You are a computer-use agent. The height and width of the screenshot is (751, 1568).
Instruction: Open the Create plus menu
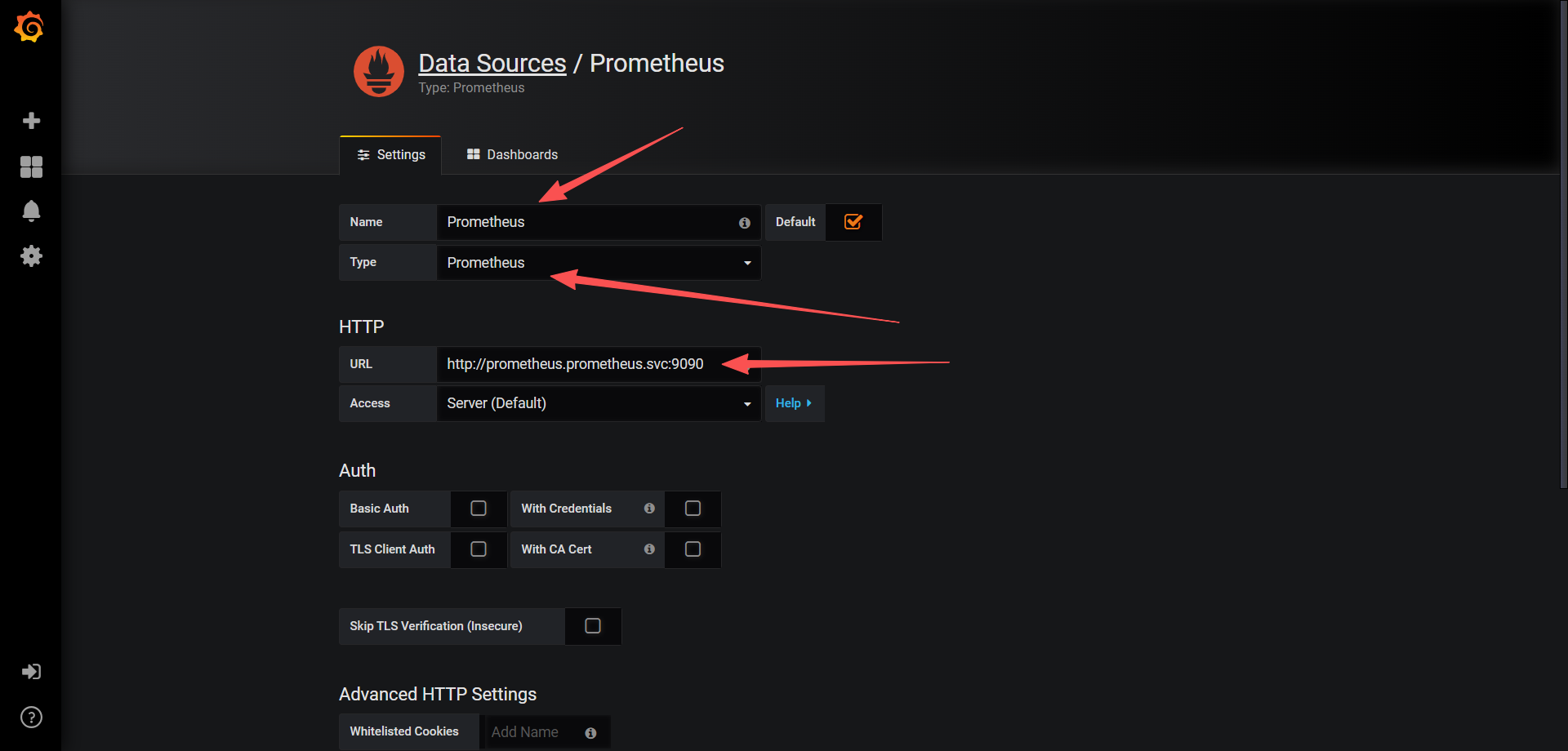coord(31,121)
